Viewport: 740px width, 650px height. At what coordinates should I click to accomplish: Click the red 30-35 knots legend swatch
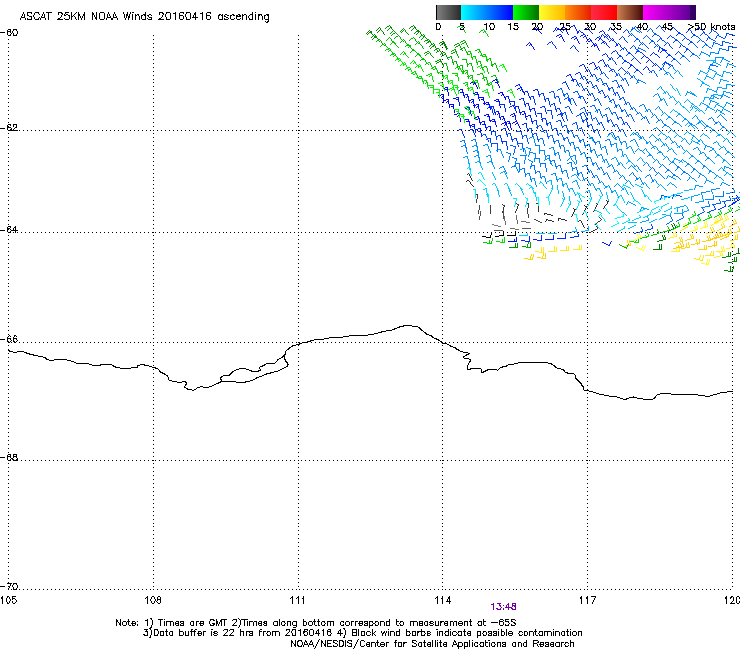(x=604, y=12)
